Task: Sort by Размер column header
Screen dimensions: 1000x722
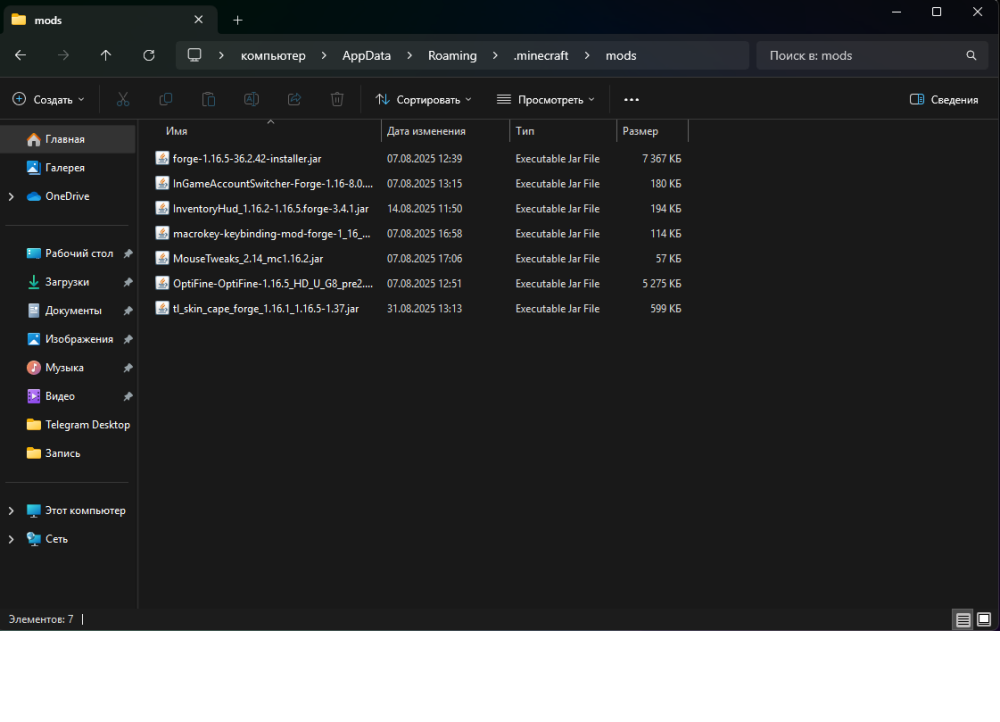Action: 640,131
